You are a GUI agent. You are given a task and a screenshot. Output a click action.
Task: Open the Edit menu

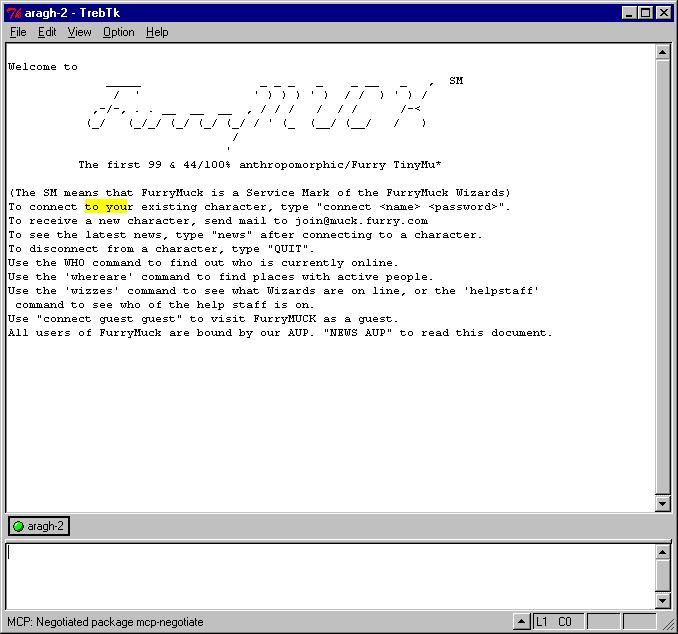(x=47, y=32)
